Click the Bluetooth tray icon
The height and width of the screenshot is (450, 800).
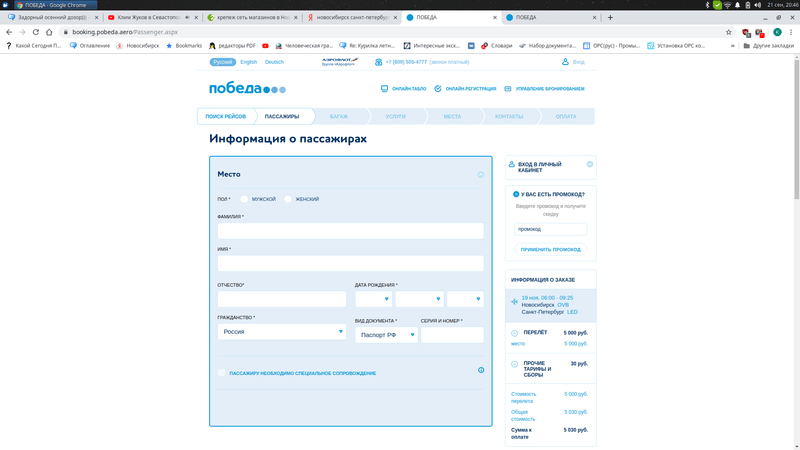click(x=707, y=5)
